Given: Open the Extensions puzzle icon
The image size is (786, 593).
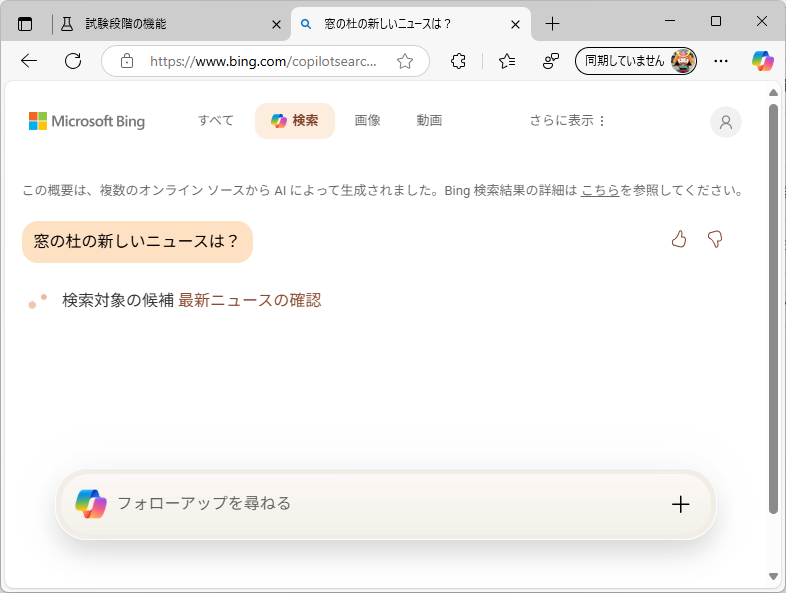Looking at the screenshot, I should [458, 61].
